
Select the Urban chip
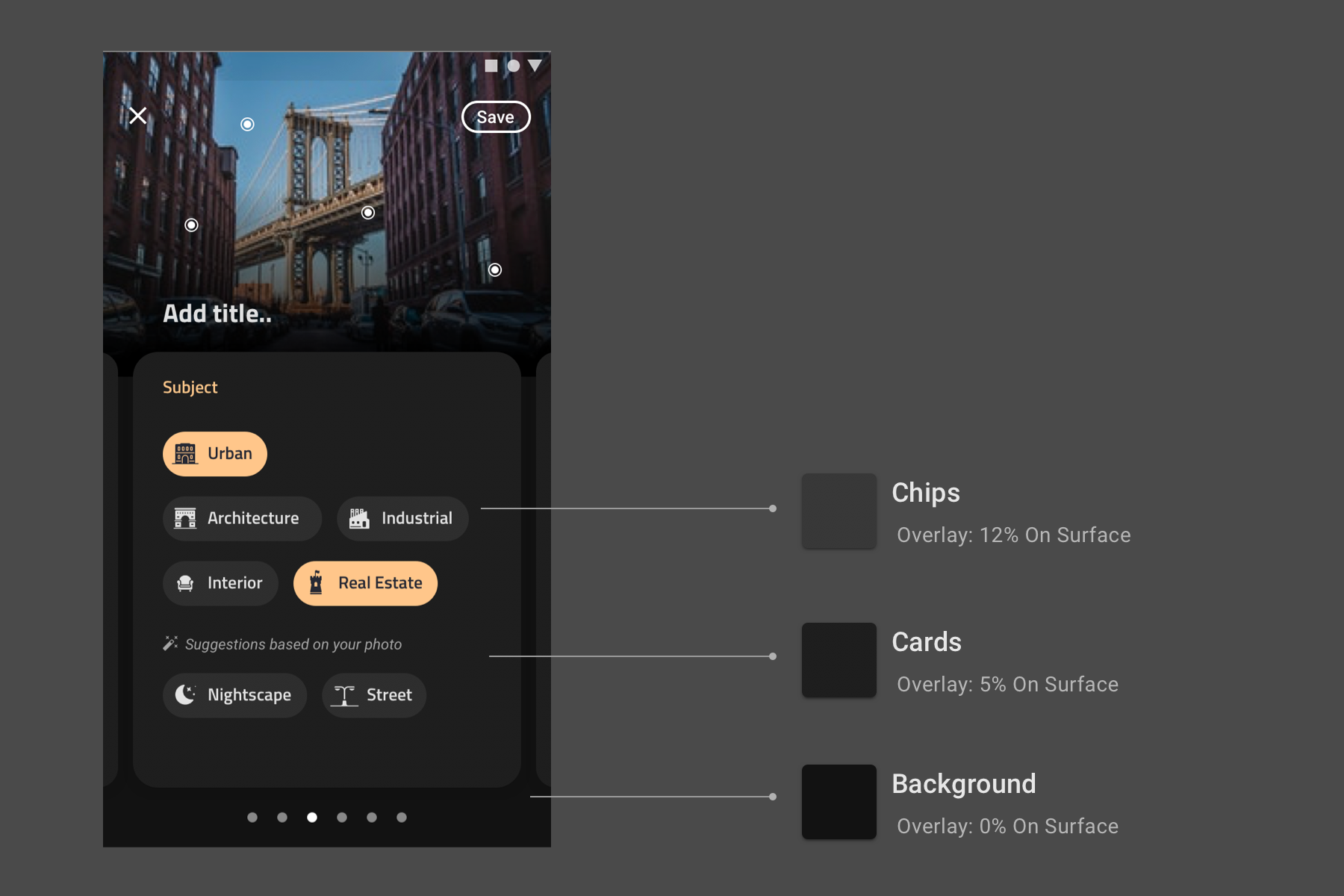pyautogui.click(x=215, y=454)
